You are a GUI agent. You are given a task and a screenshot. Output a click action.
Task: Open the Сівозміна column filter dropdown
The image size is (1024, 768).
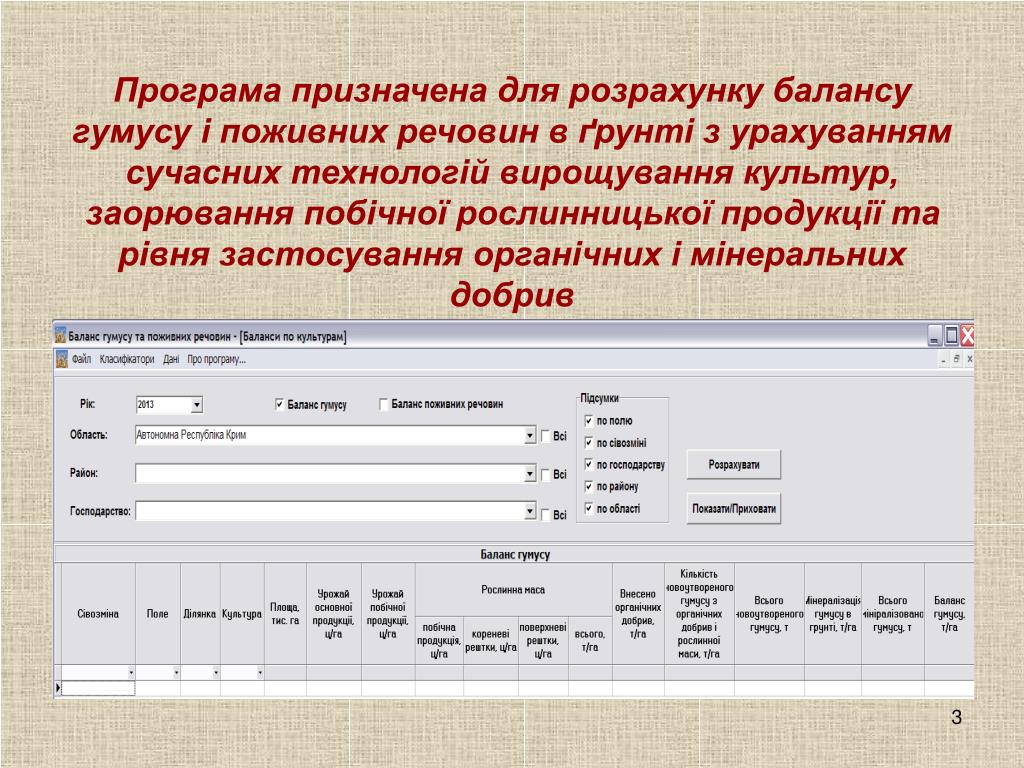[131, 673]
